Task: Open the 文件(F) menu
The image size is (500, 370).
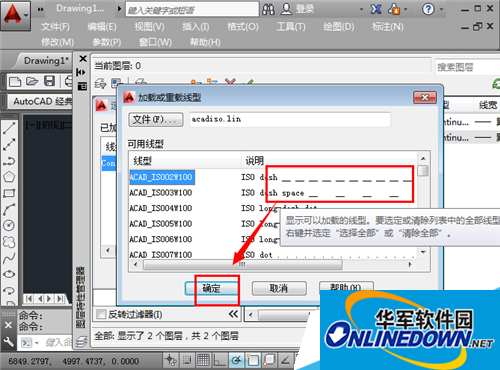Action: tap(55, 27)
